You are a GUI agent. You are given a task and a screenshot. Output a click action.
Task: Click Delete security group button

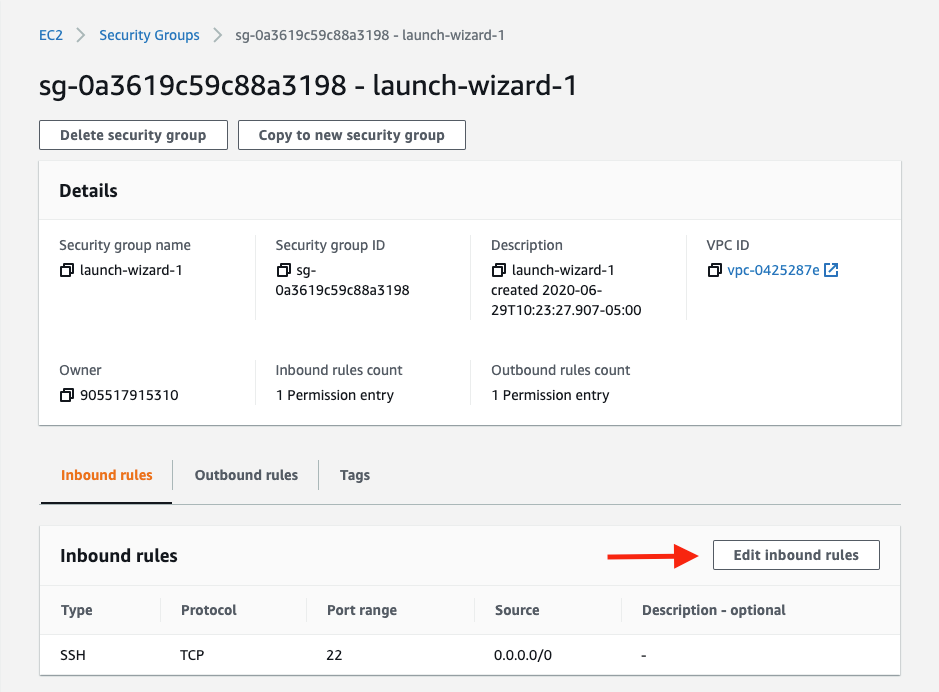(133, 135)
